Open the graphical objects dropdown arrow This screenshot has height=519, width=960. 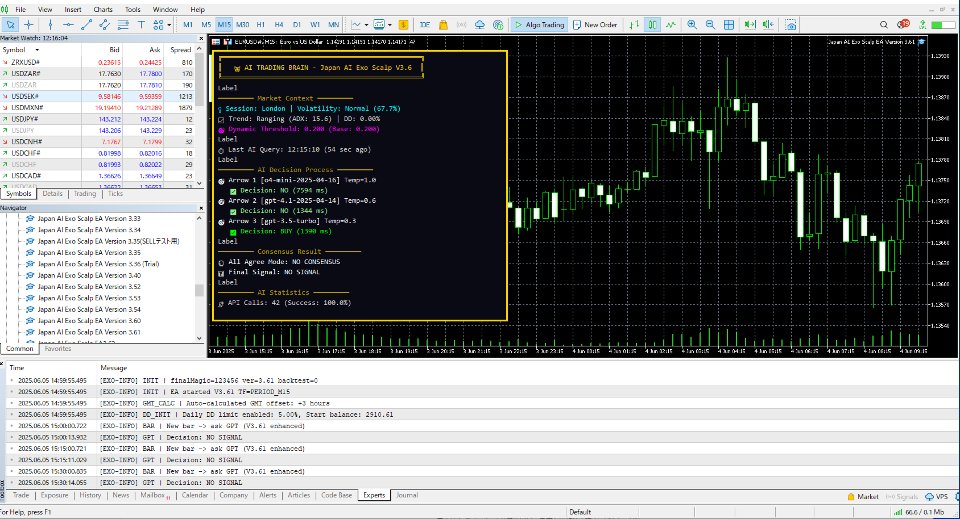(168, 24)
